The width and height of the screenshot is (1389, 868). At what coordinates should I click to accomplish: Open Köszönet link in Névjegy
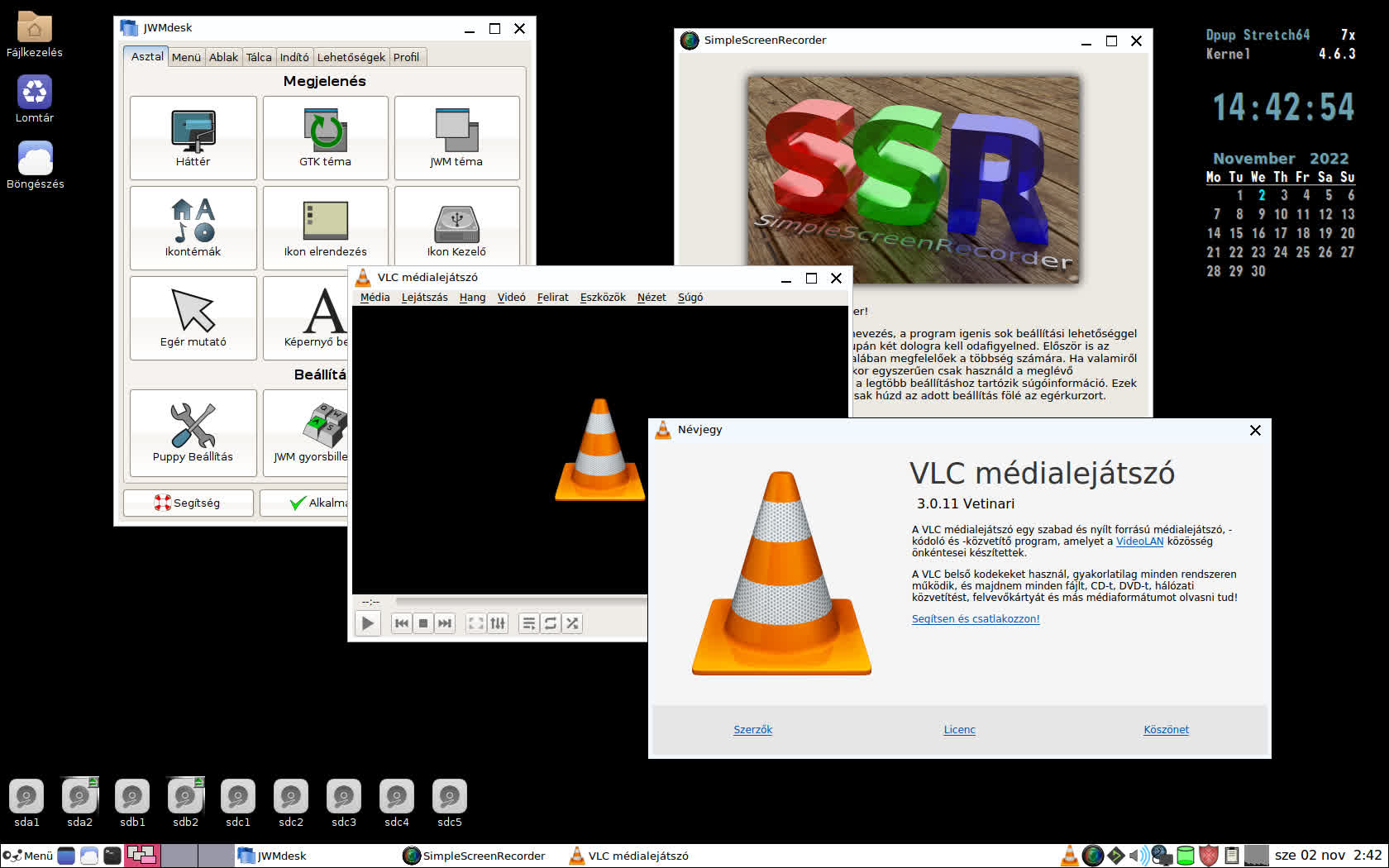click(x=1167, y=730)
